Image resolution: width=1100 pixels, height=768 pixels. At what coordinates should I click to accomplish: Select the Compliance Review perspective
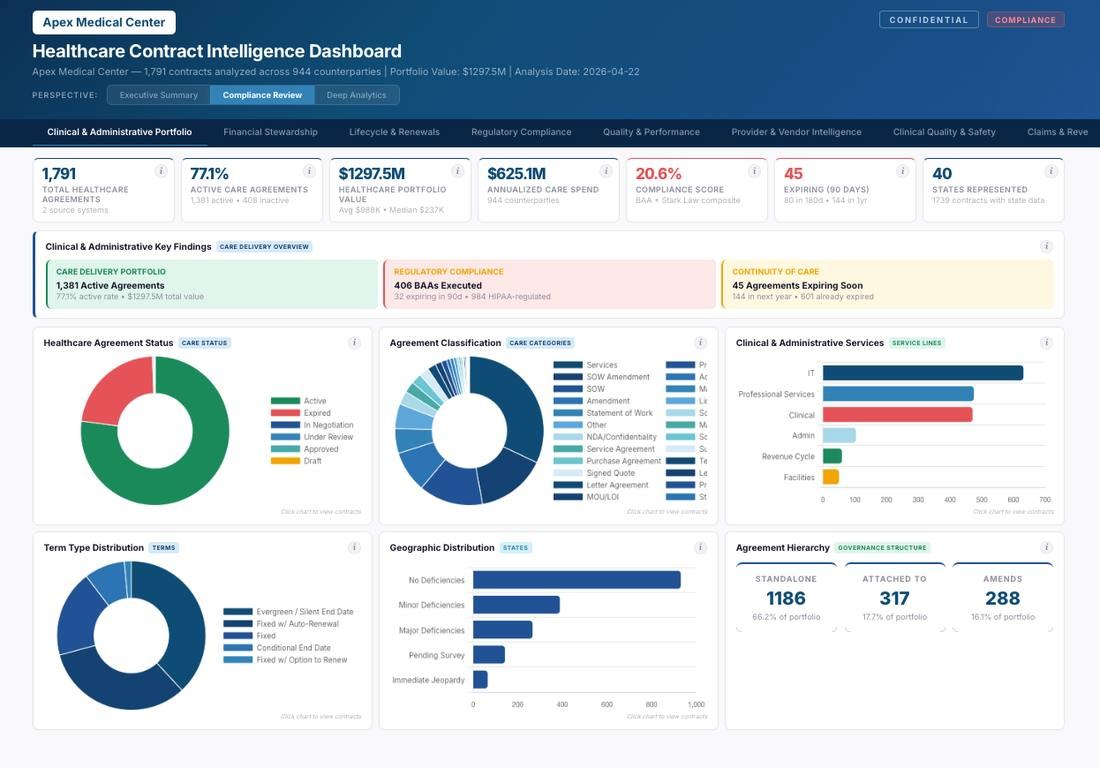[262, 95]
